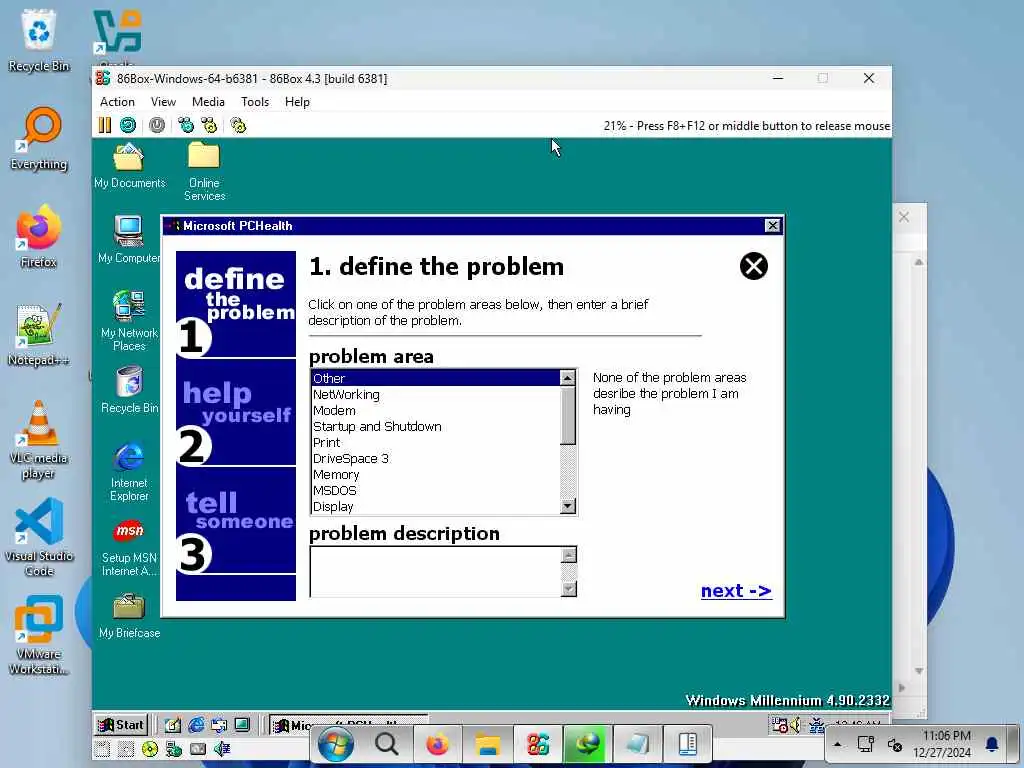1024x768 pixels.
Task: Click Firefox icon on host taskbar
Action: click(x=437, y=744)
